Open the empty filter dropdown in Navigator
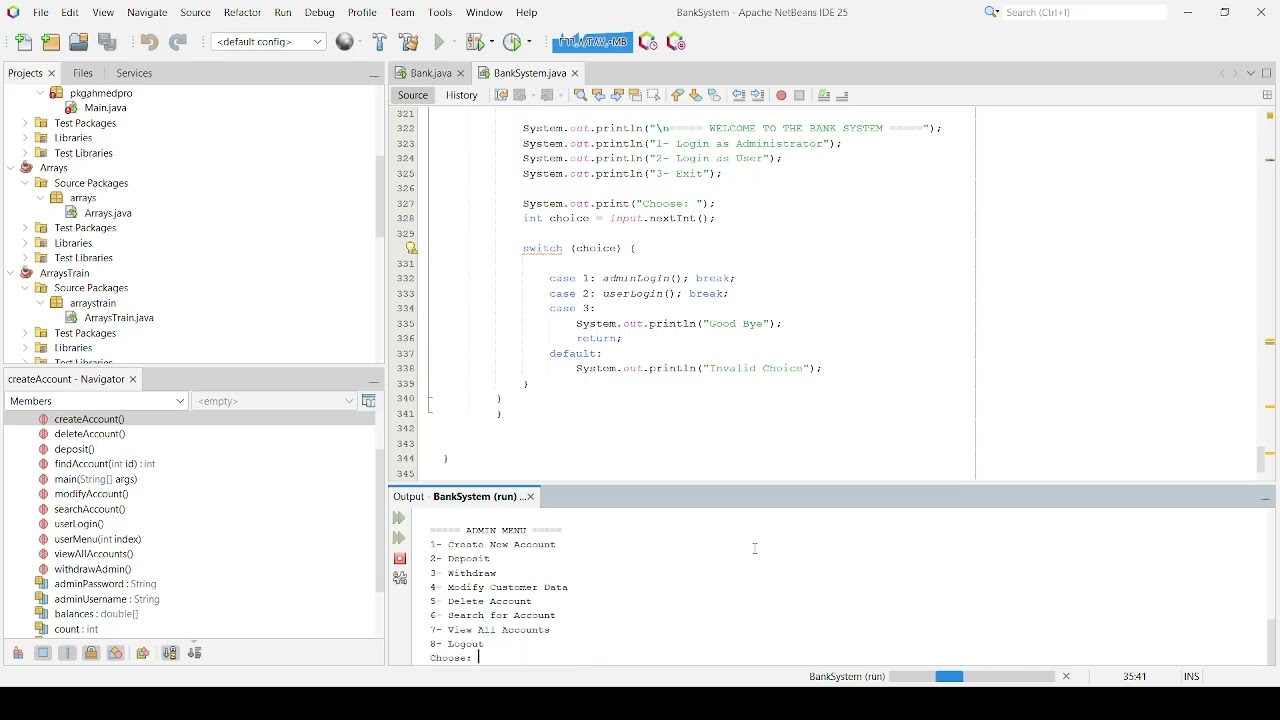The height and width of the screenshot is (720, 1280). pos(274,401)
